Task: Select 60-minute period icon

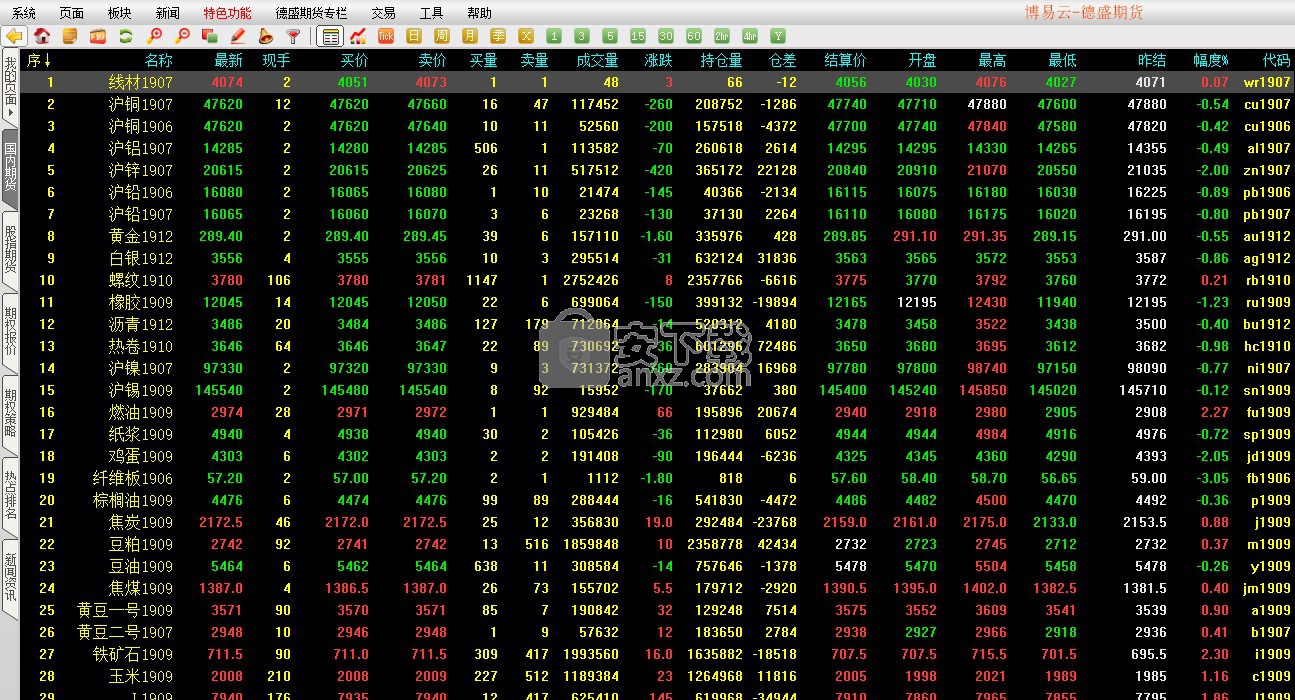Action: coord(694,36)
